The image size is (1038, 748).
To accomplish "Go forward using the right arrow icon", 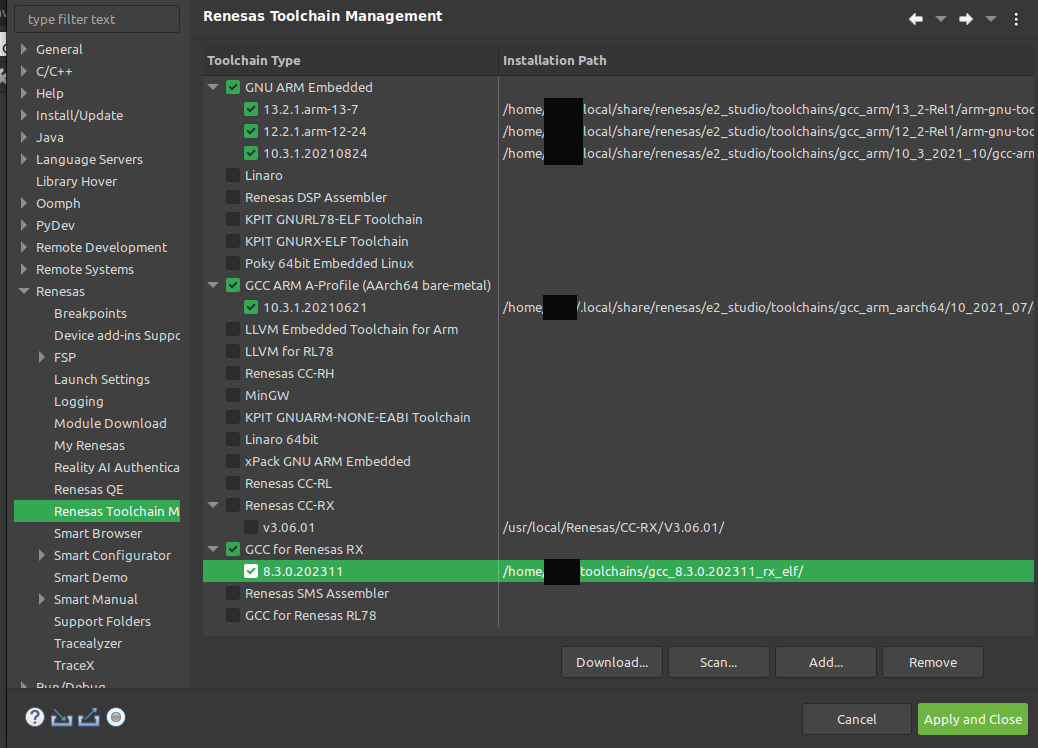I will point(965,19).
